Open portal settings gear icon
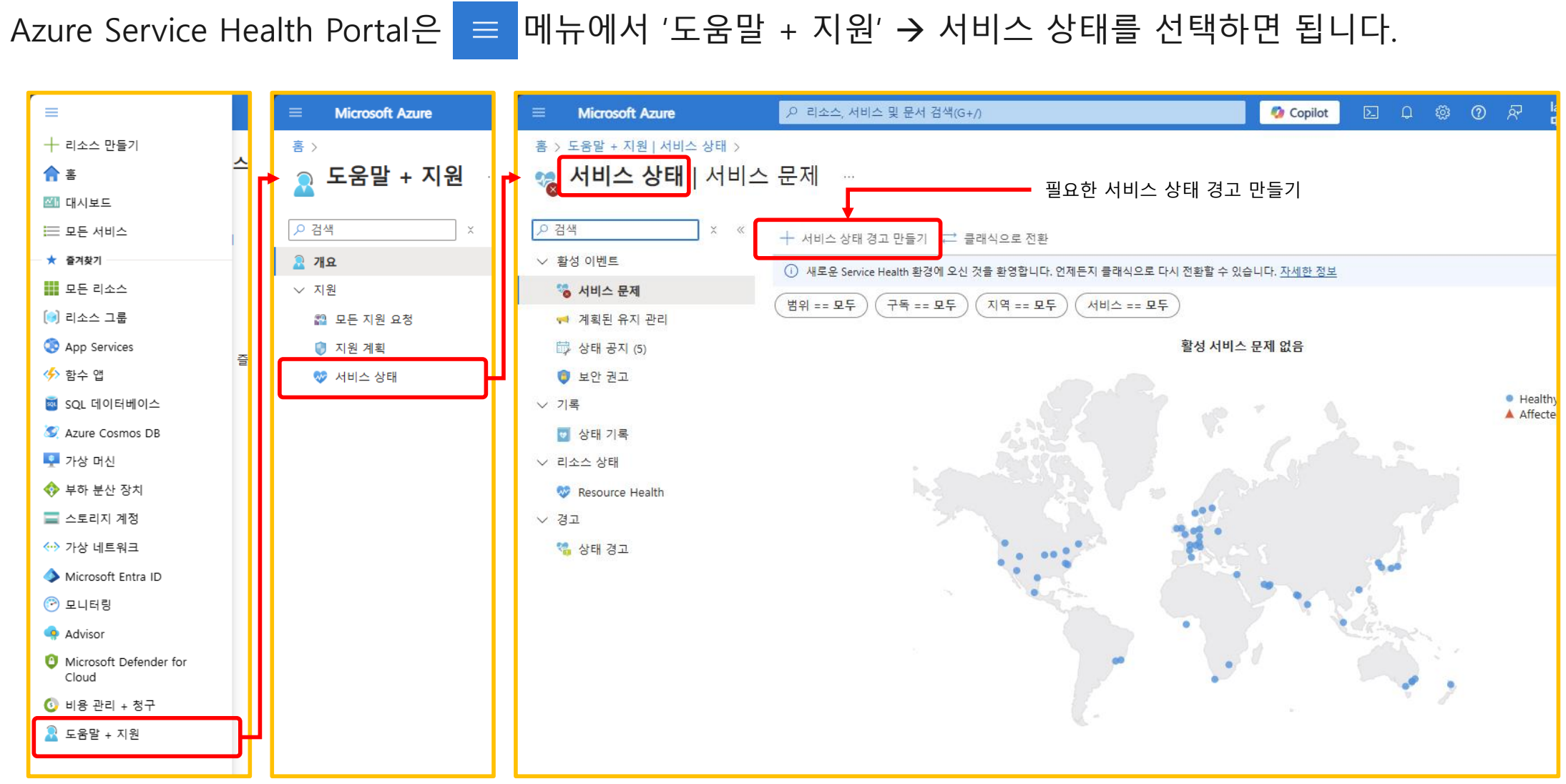 pos(1442,112)
